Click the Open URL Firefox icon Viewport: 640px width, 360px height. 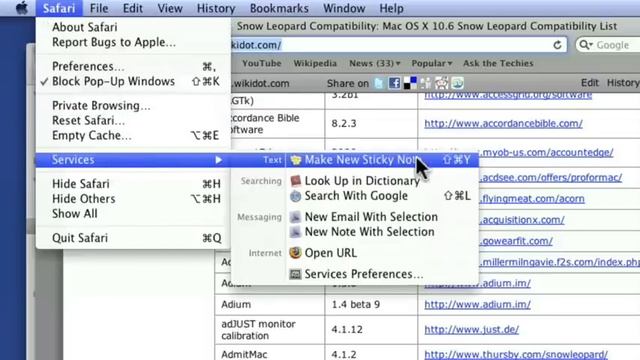point(296,253)
